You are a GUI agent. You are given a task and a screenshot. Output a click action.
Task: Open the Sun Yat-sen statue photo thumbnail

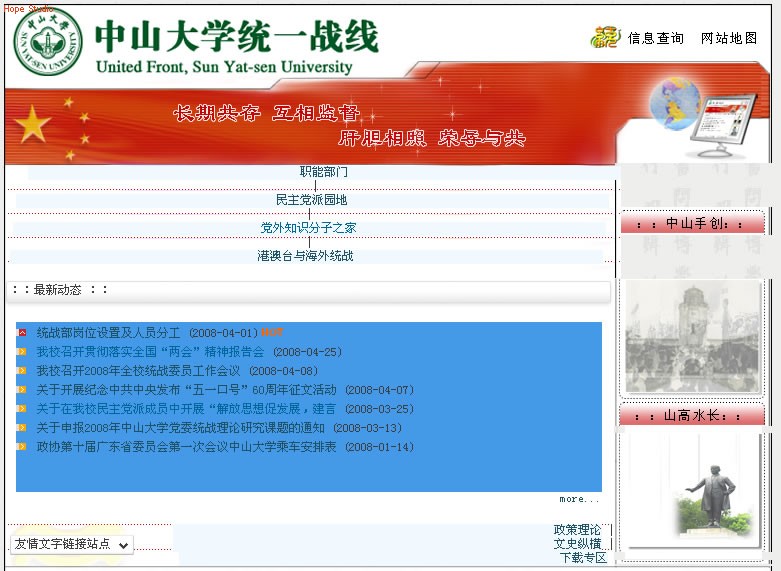point(694,491)
